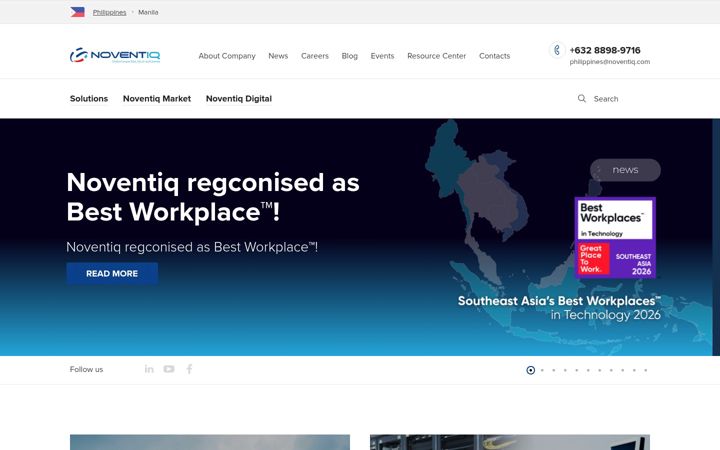Click the phone handset icon

tap(557, 50)
